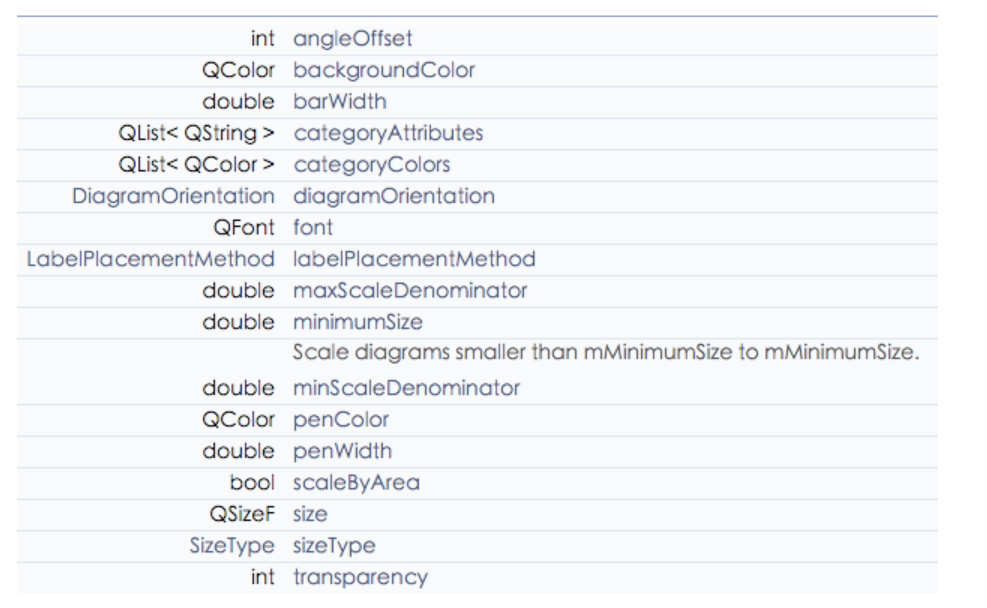Open the angleOffset attribute link
This screenshot has height=608, width=987.
tap(352, 39)
